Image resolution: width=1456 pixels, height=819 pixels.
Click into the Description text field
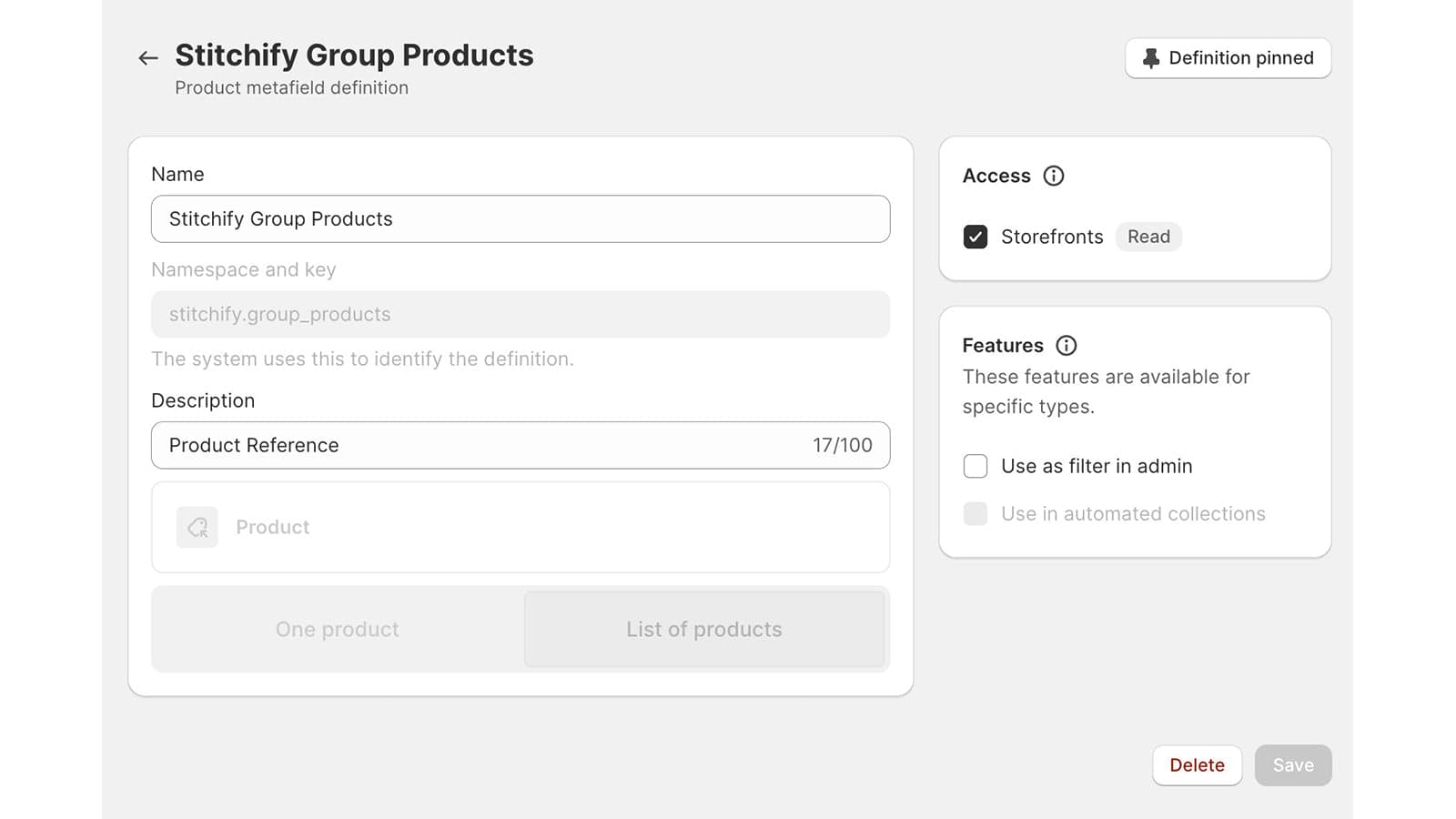click(x=473, y=446)
